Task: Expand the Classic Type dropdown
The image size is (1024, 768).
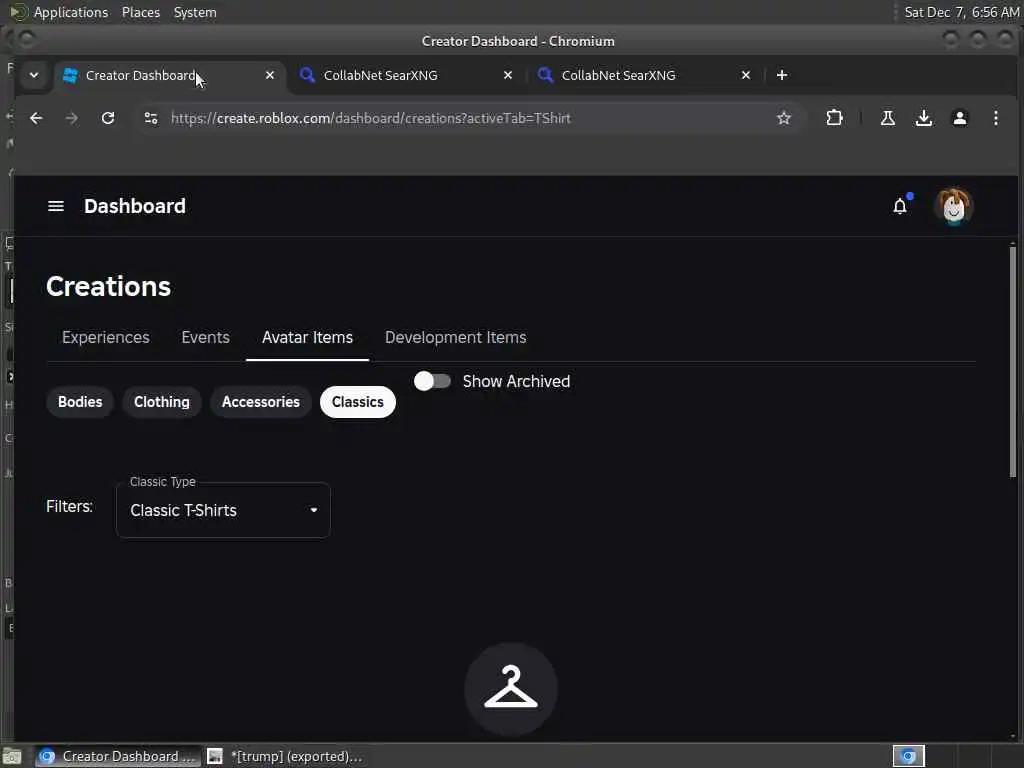Action: pyautogui.click(x=223, y=510)
